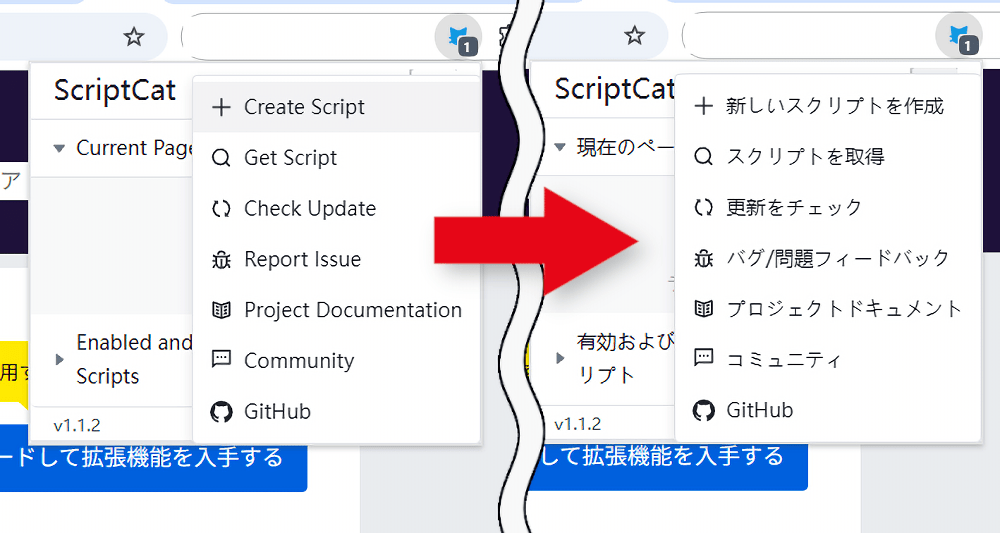Click the ScriptCat title in left popup

(x=115, y=91)
